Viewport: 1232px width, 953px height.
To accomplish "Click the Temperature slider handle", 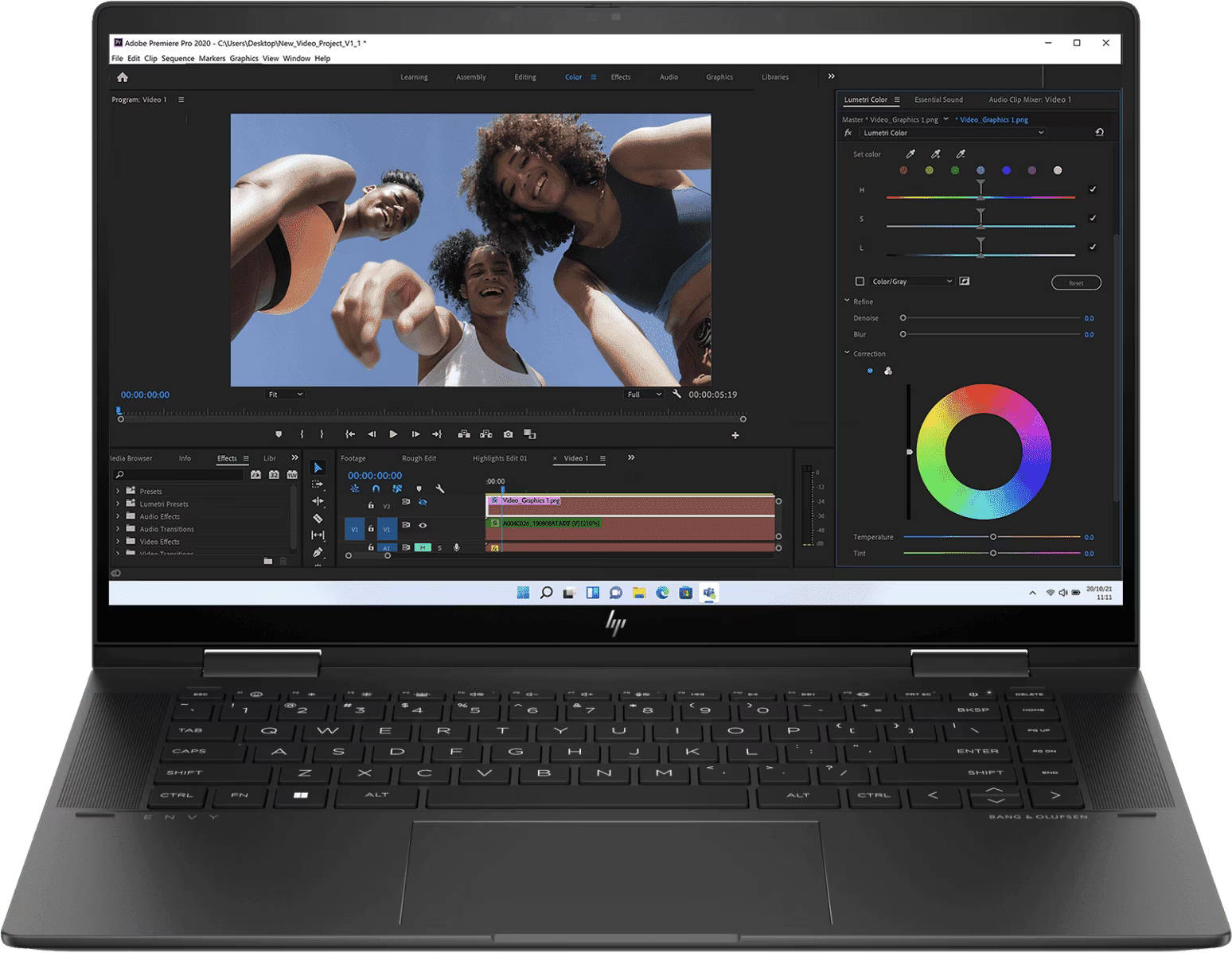I will tap(993, 537).
